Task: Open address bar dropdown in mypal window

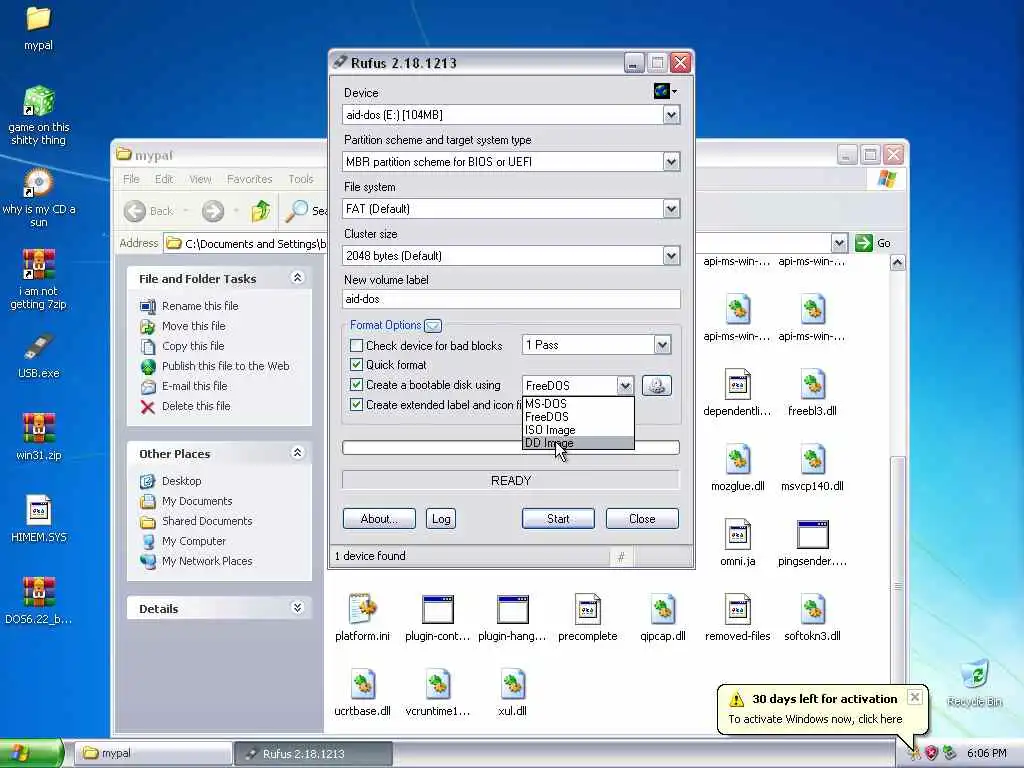Action: point(839,244)
